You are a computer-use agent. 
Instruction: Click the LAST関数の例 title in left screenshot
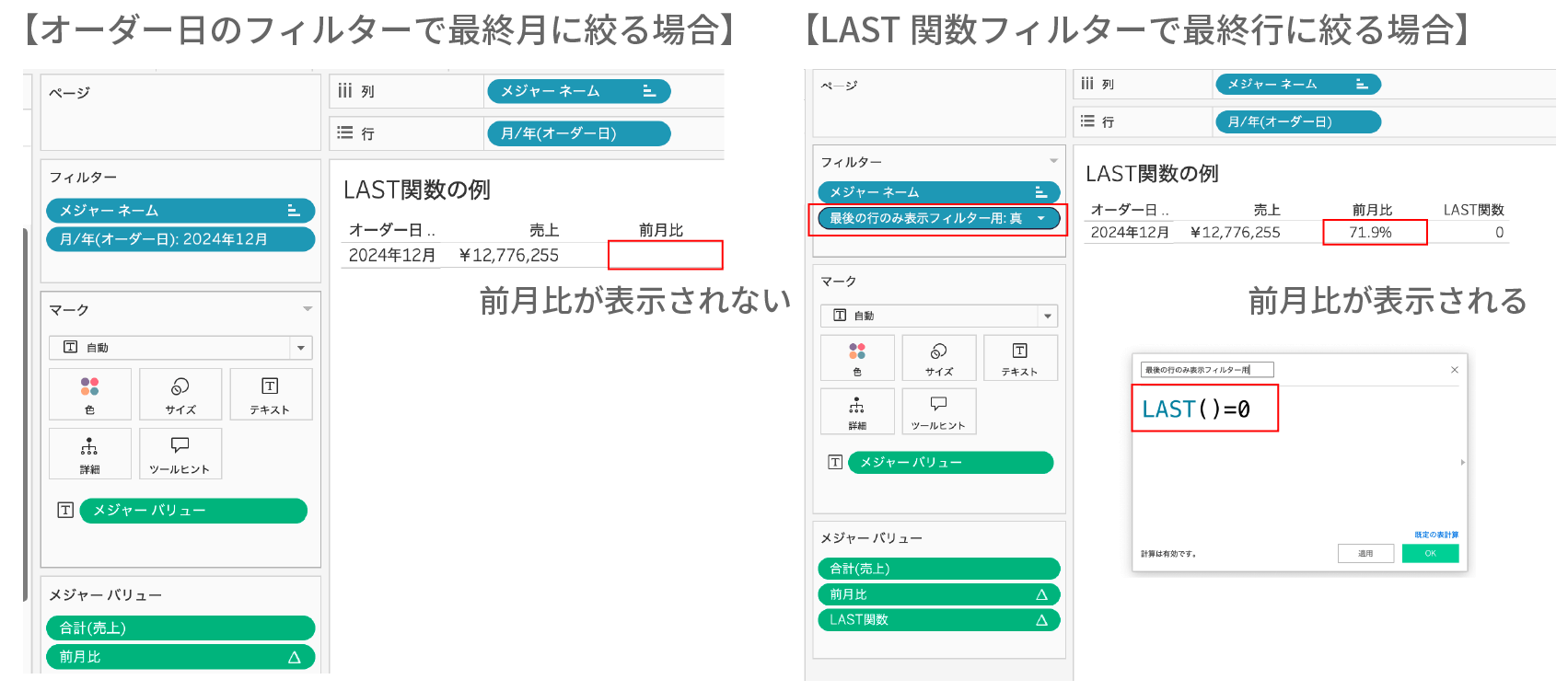(417, 190)
